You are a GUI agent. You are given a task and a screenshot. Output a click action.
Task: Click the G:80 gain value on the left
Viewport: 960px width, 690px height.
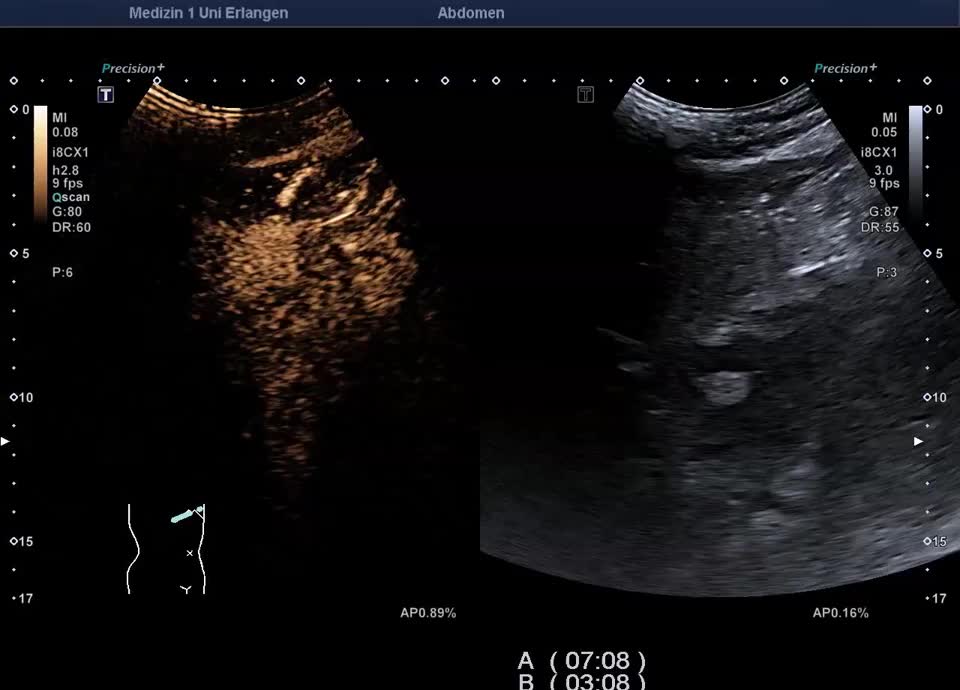[x=68, y=212]
